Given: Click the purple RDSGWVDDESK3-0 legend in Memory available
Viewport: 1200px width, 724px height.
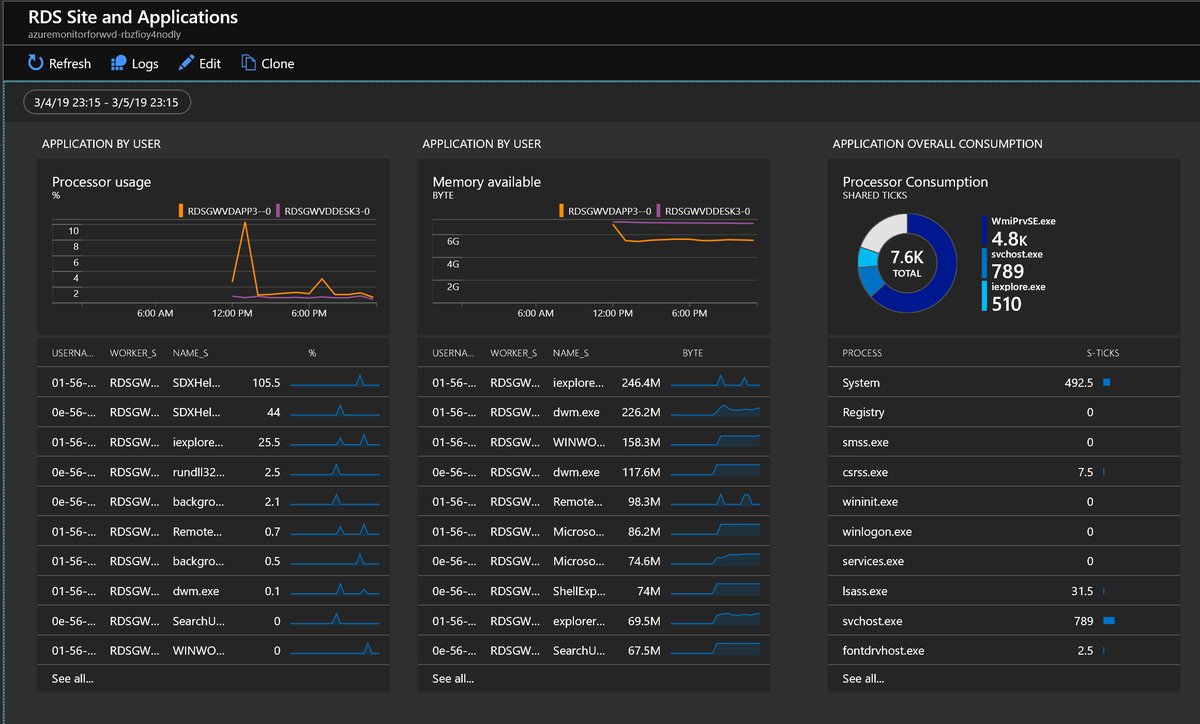Looking at the screenshot, I should (x=703, y=211).
